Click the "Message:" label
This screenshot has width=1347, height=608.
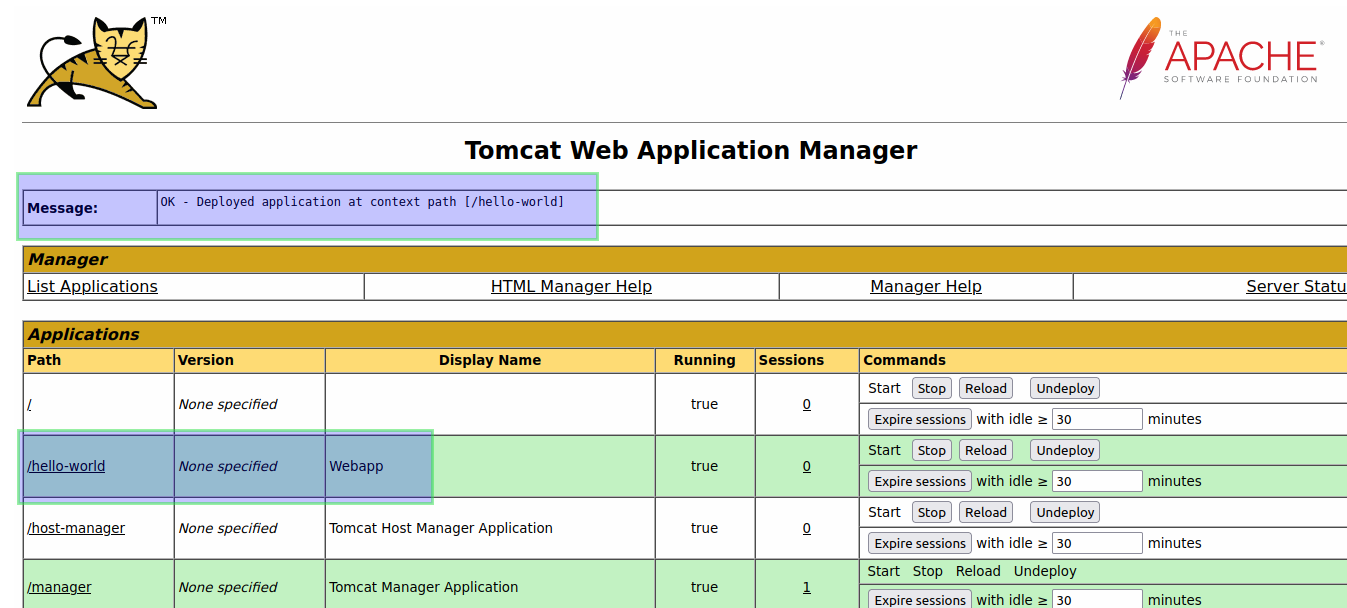click(62, 208)
